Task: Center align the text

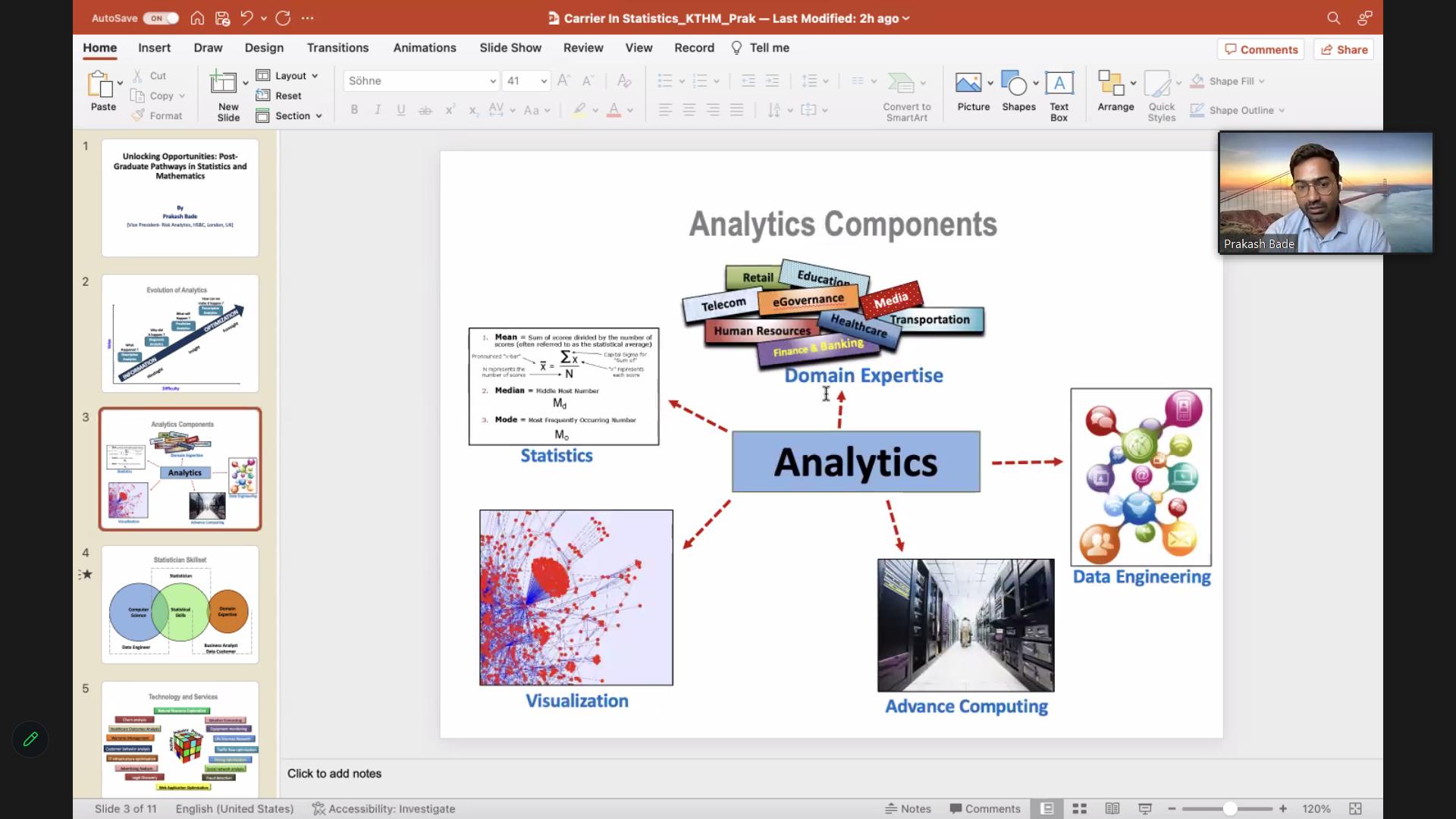Action: click(x=689, y=110)
